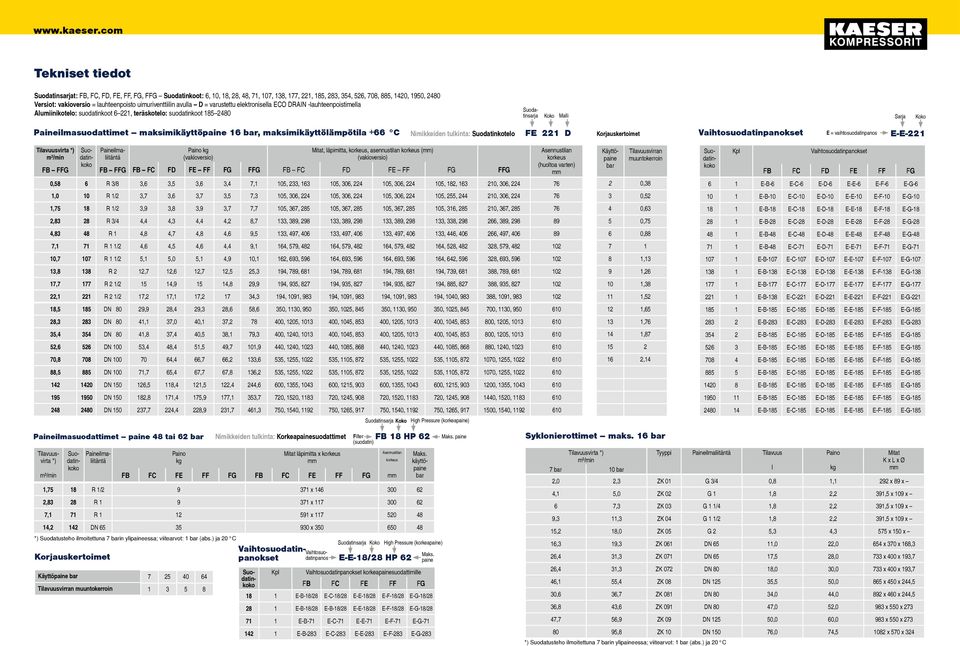The image size is (960, 646).
Task: Click replacement element cell 'E-G-177'
Action: click(x=910, y=284)
